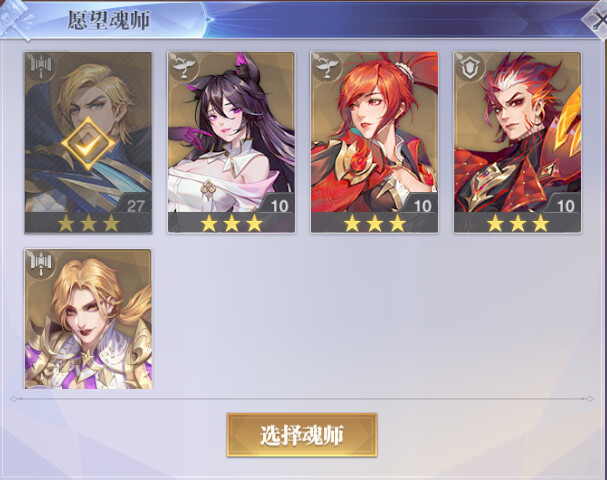Click the 愿望魂师 dialog title
This screenshot has width=607, height=480.
pos(109,20)
